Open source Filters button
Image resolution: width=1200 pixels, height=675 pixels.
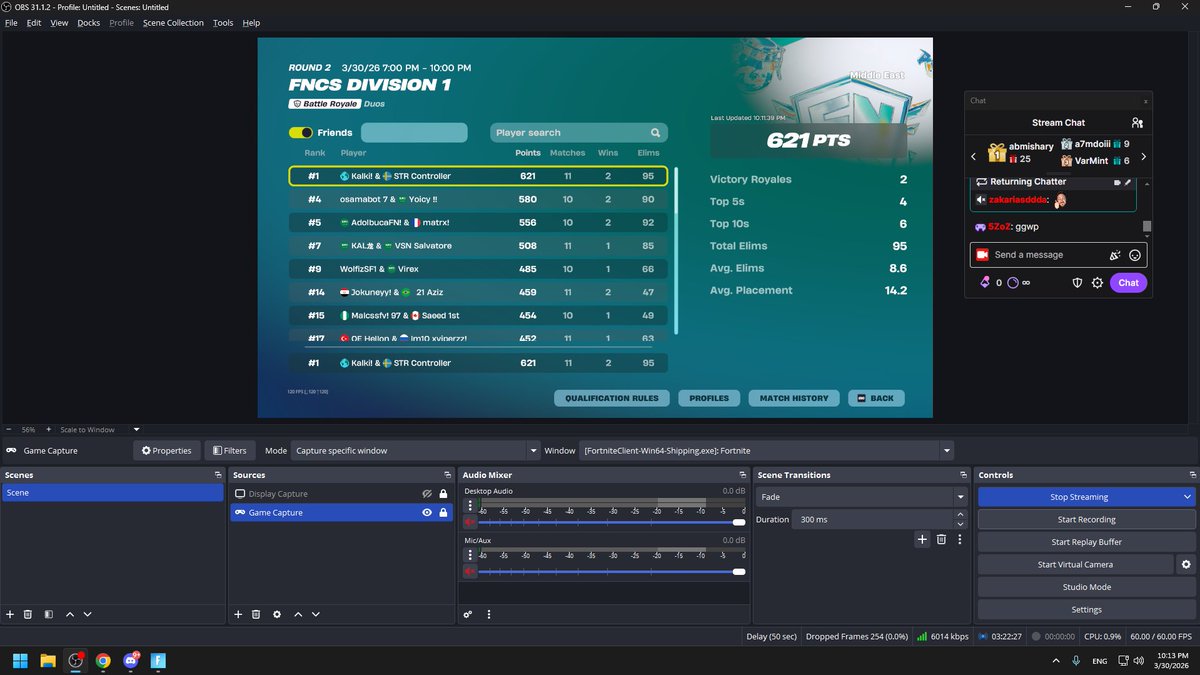coord(229,451)
